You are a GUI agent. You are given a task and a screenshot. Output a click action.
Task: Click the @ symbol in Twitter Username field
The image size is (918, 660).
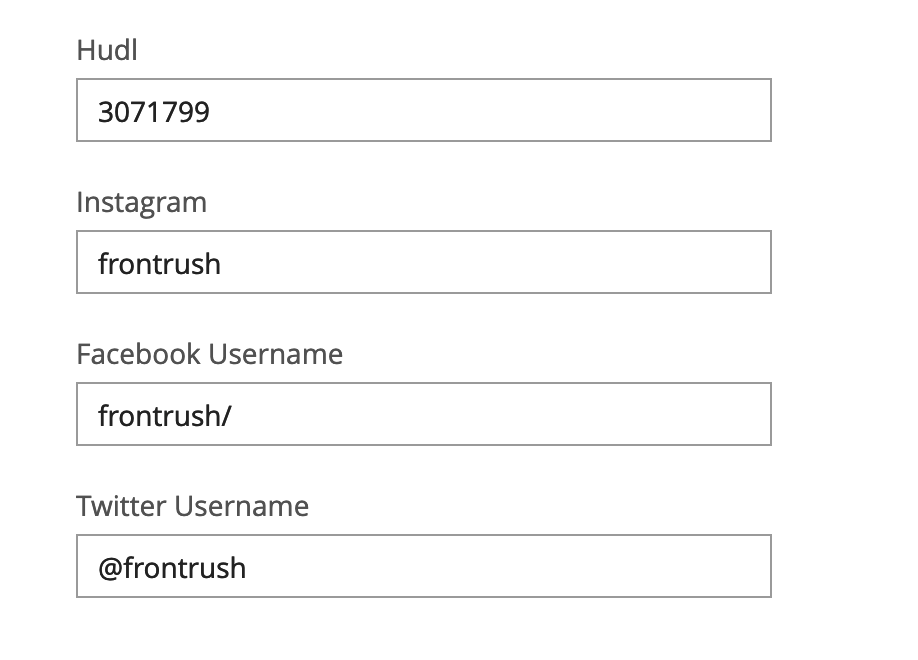click(x=110, y=569)
